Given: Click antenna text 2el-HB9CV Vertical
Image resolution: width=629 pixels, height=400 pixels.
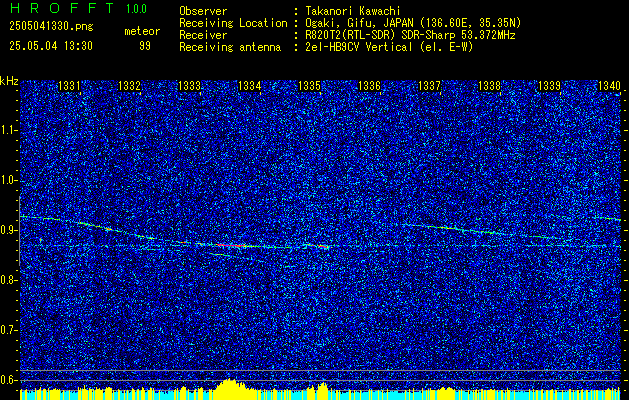Looking at the screenshot, I should pos(359,47).
